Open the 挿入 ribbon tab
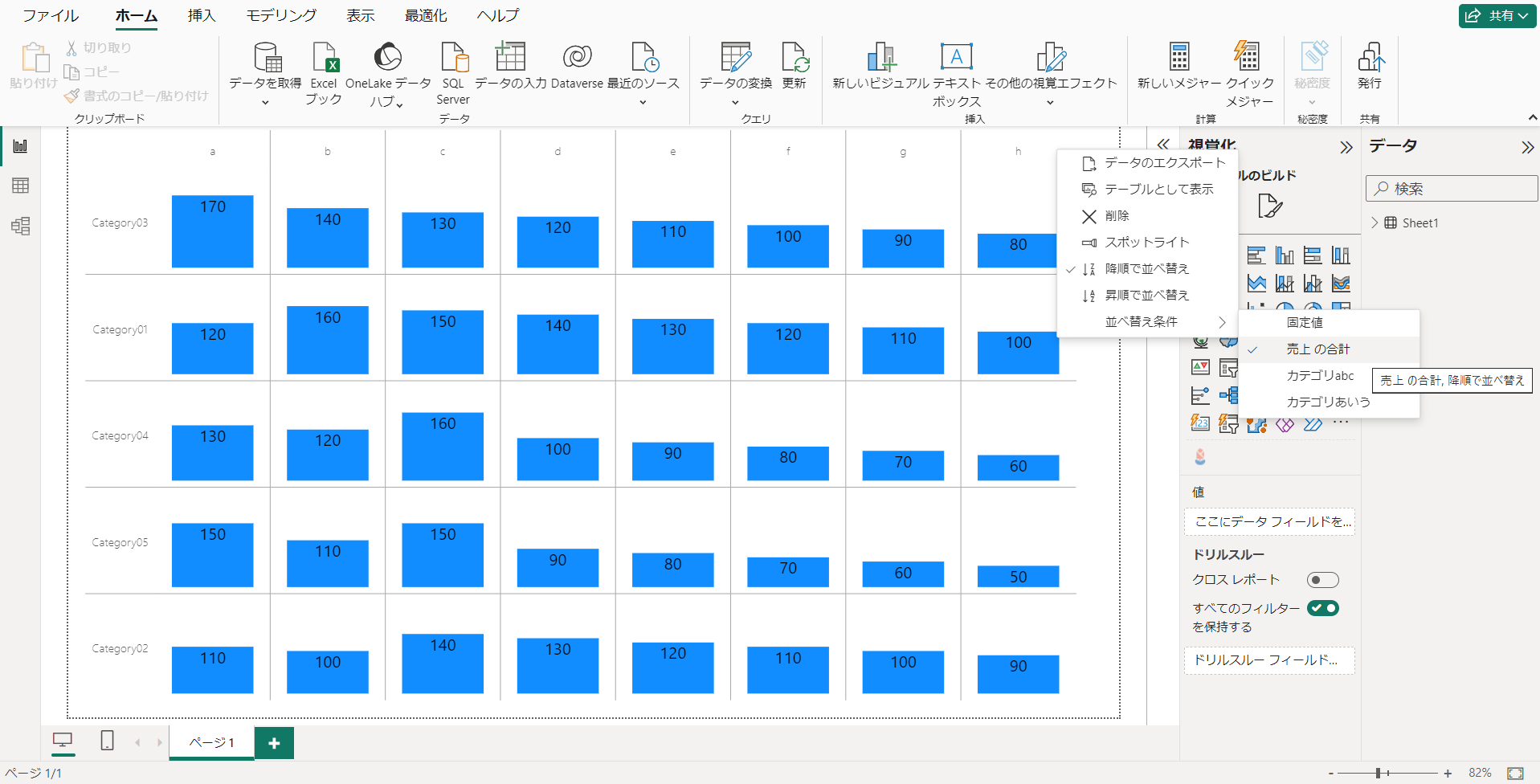The height and width of the screenshot is (784, 1540). click(202, 15)
